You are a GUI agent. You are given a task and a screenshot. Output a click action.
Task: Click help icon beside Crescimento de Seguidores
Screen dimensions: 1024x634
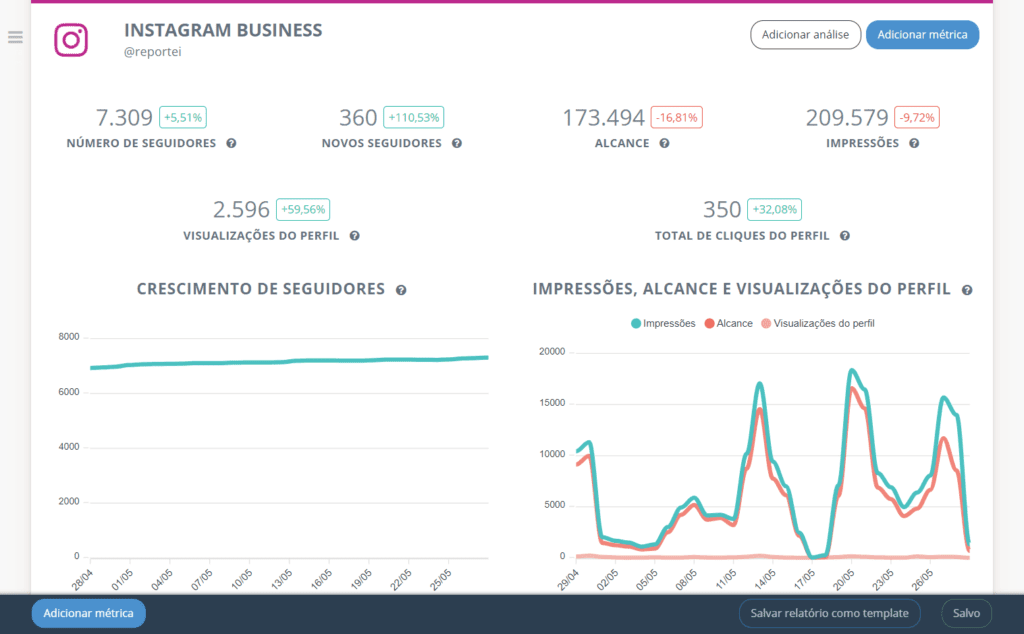pyautogui.click(x=401, y=290)
